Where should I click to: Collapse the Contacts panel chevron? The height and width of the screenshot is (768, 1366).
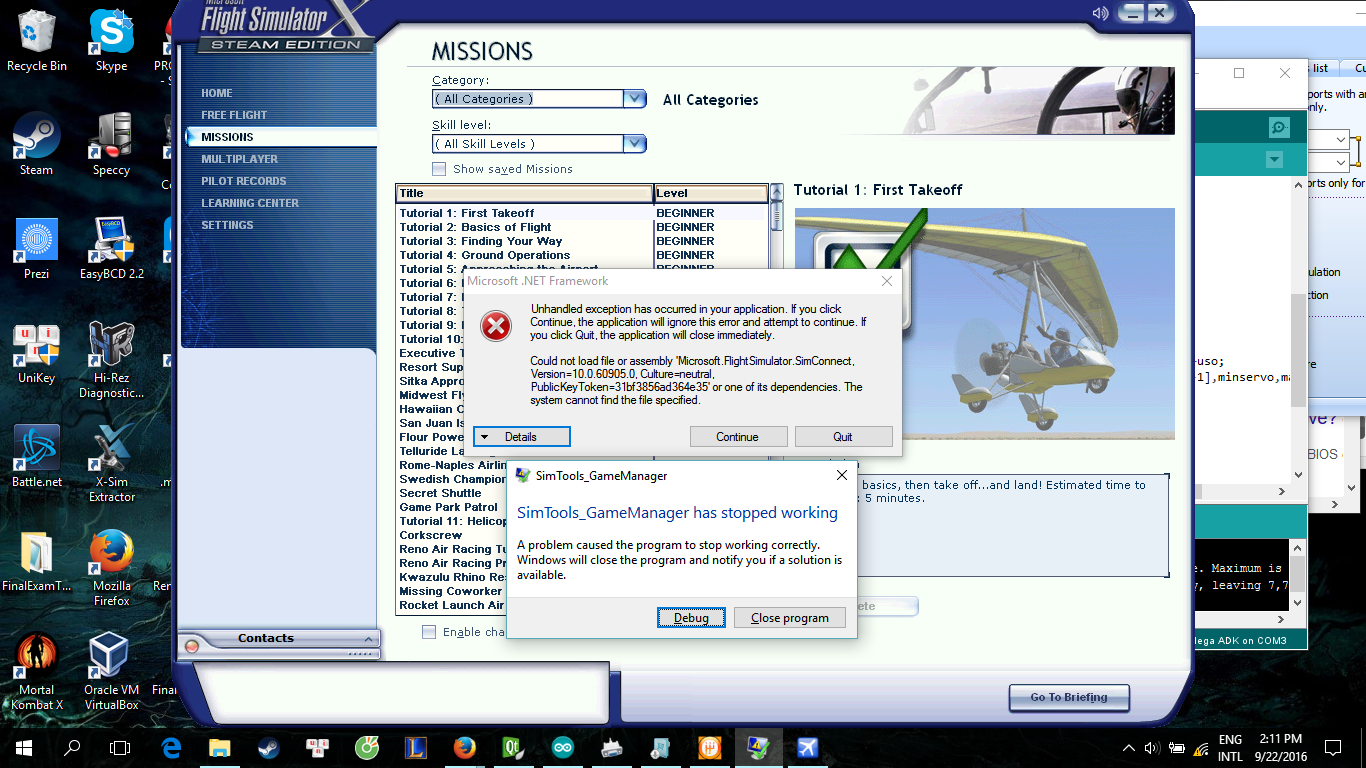[x=369, y=639]
